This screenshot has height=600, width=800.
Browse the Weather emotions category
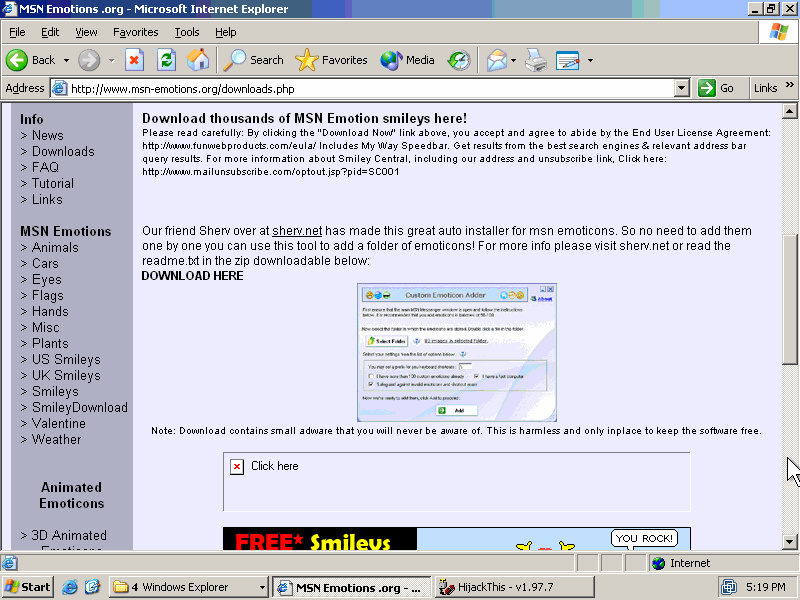click(57, 440)
